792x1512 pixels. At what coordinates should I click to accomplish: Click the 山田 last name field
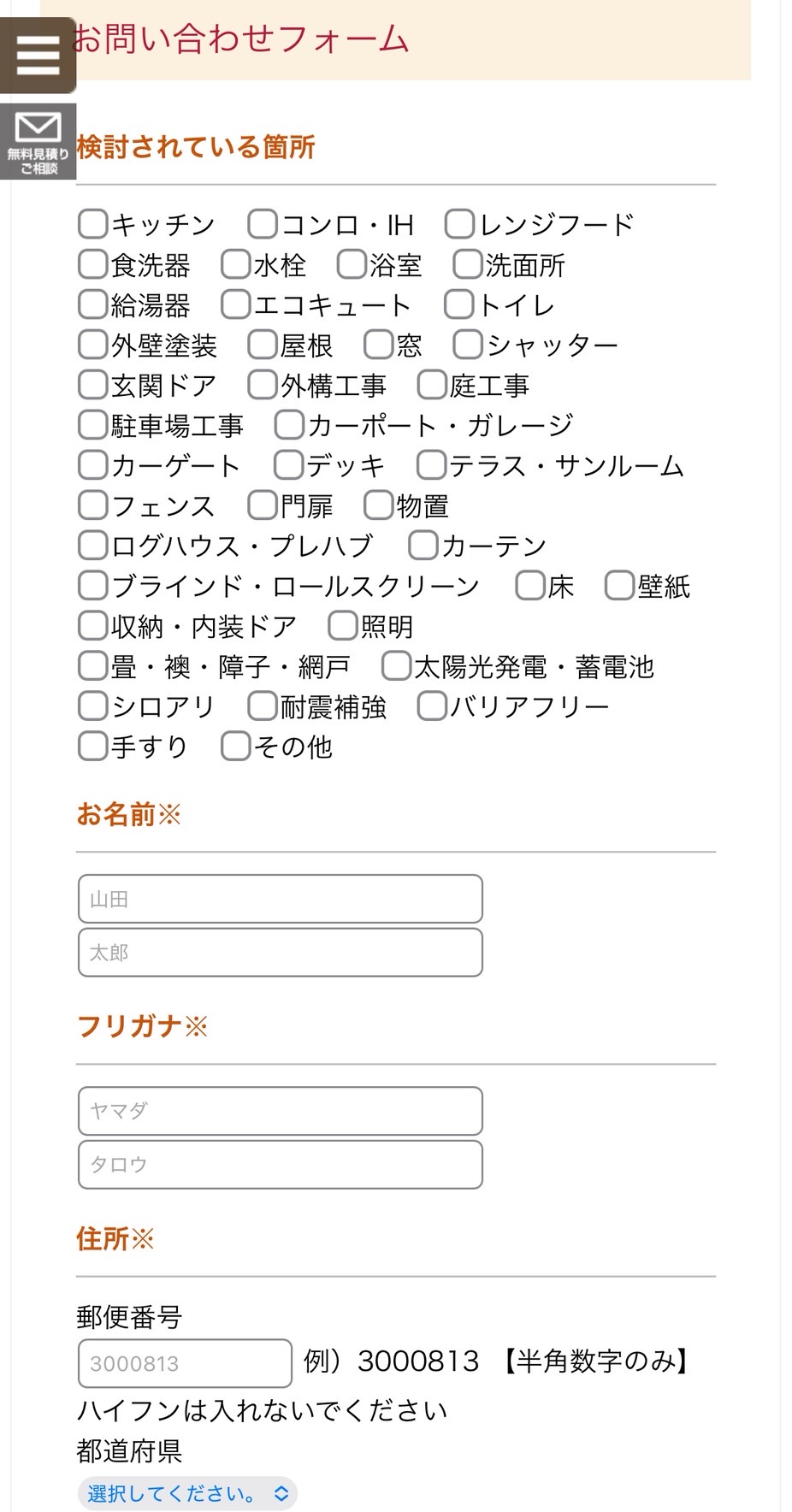pos(279,899)
